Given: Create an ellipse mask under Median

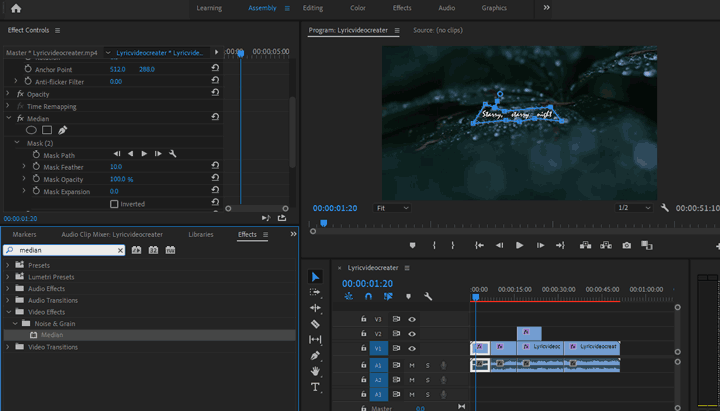Looking at the screenshot, I should [x=31, y=130].
